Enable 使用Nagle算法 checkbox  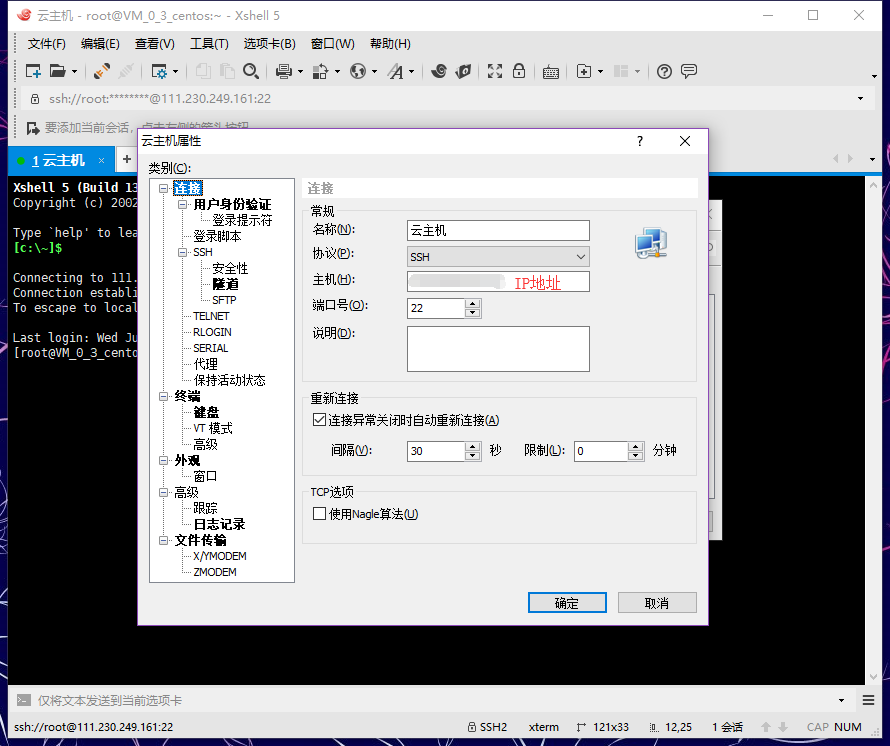[x=319, y=513]
